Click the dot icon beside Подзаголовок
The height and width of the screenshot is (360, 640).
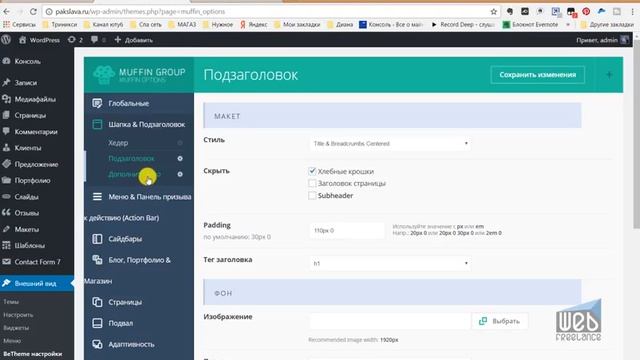pos(180,158)
